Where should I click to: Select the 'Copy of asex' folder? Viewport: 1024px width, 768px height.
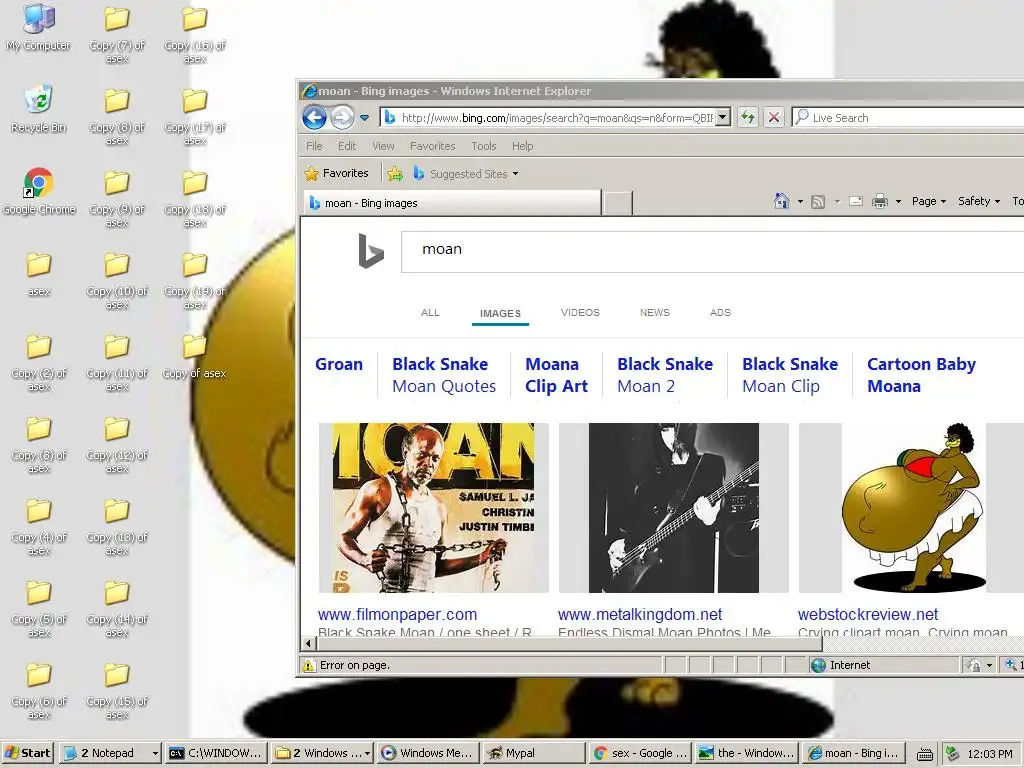pos(195,356)
